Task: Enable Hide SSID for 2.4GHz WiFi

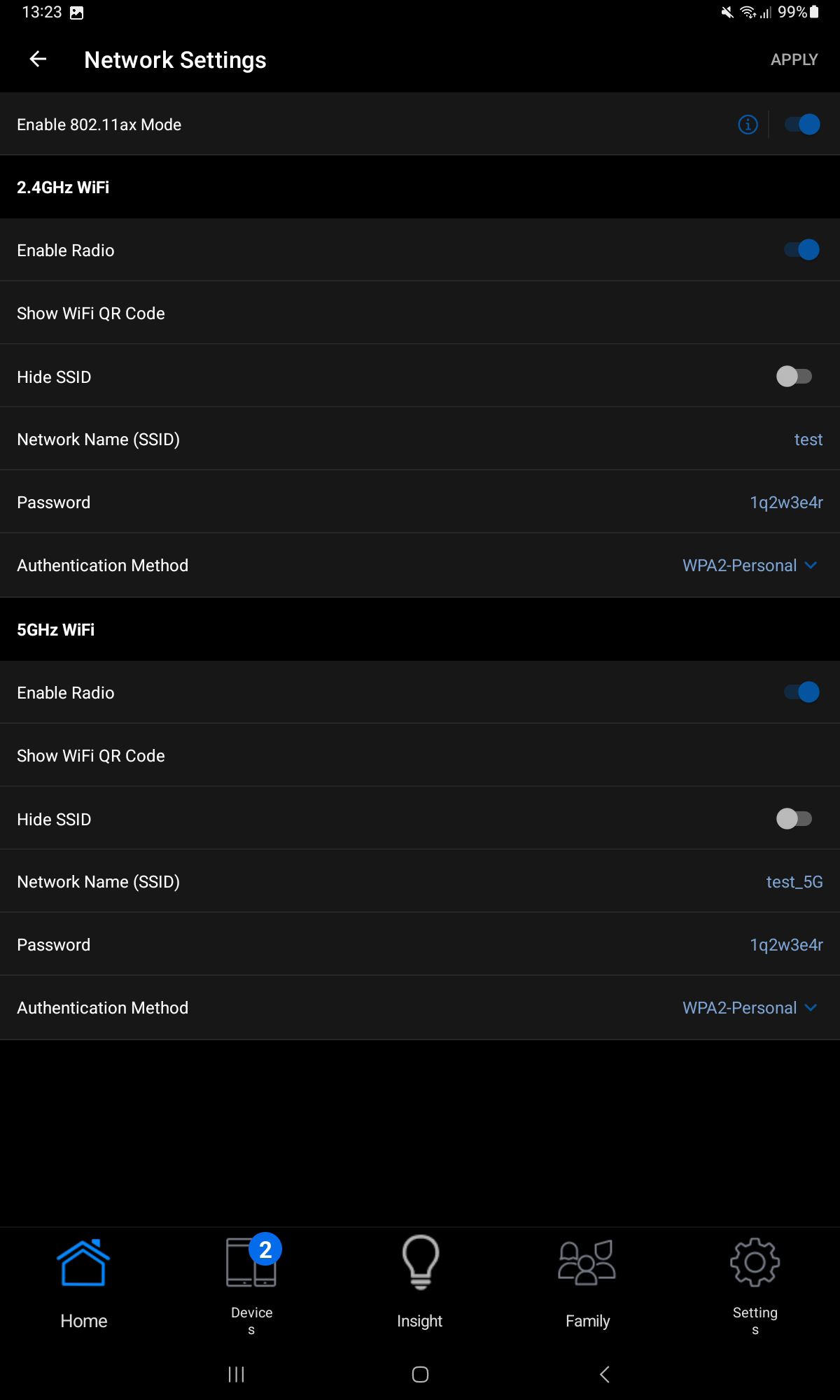Action: (794, 377)
